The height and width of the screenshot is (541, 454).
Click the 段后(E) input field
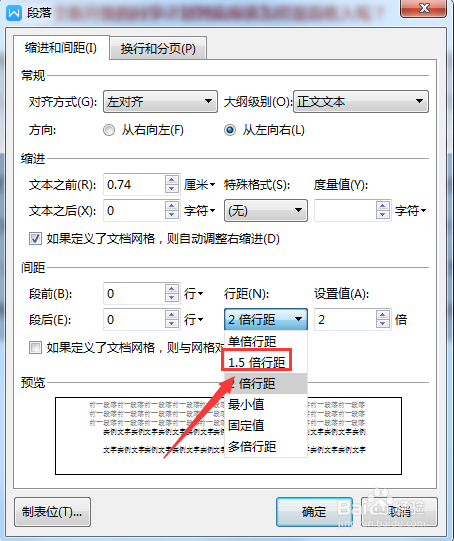(x=135, y=319)
